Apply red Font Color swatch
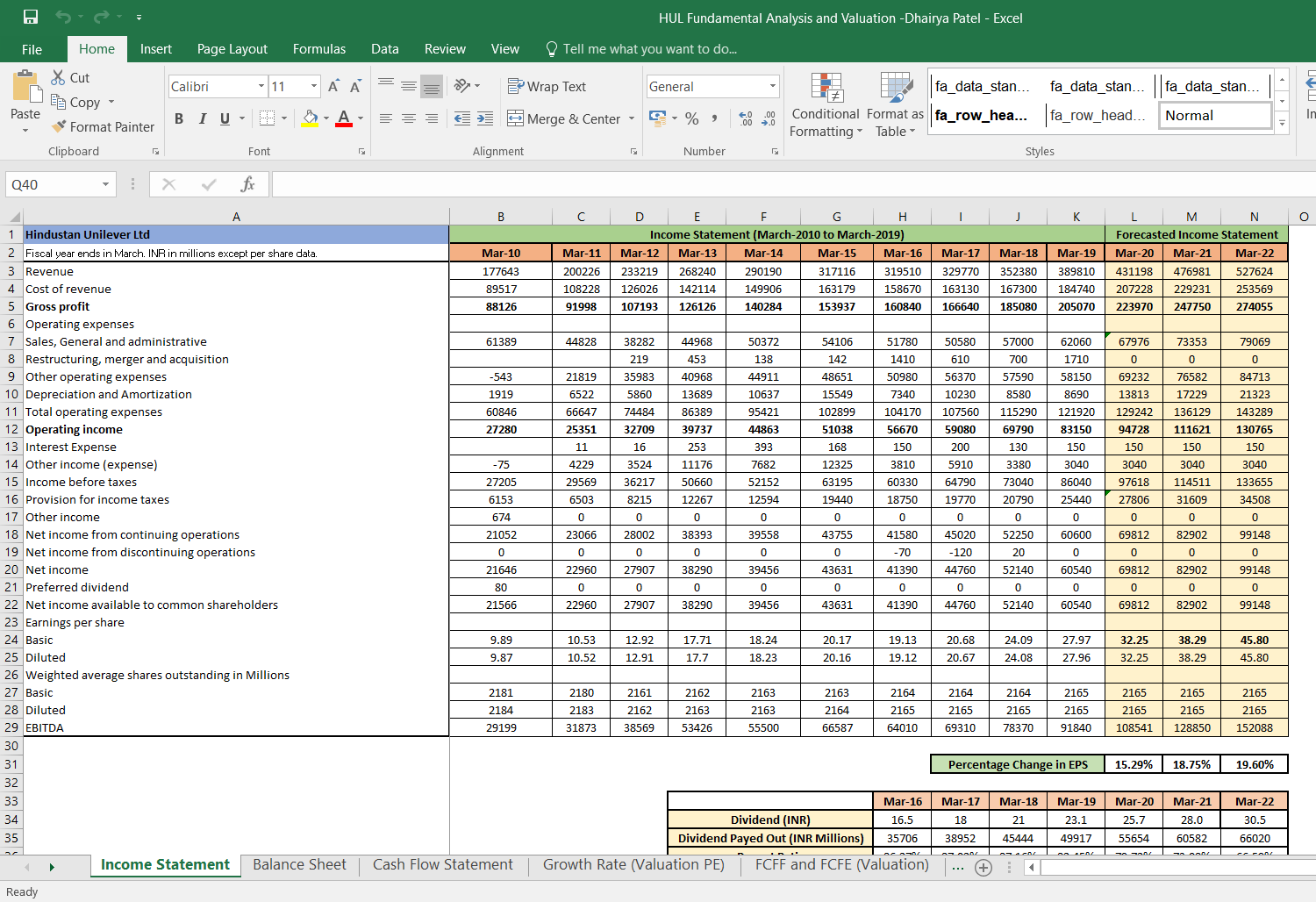 [x=344, y=118]
